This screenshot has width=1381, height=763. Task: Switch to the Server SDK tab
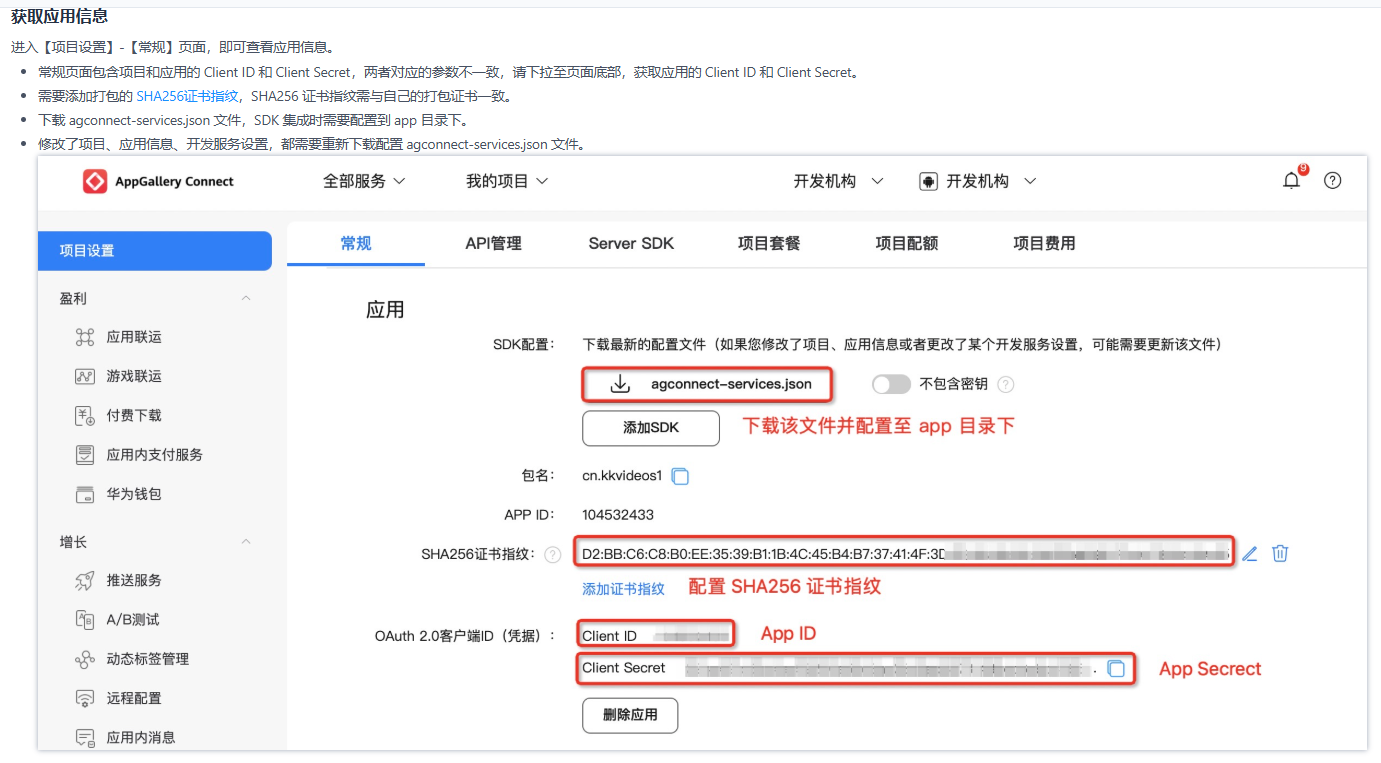click(x=631, y=243)
